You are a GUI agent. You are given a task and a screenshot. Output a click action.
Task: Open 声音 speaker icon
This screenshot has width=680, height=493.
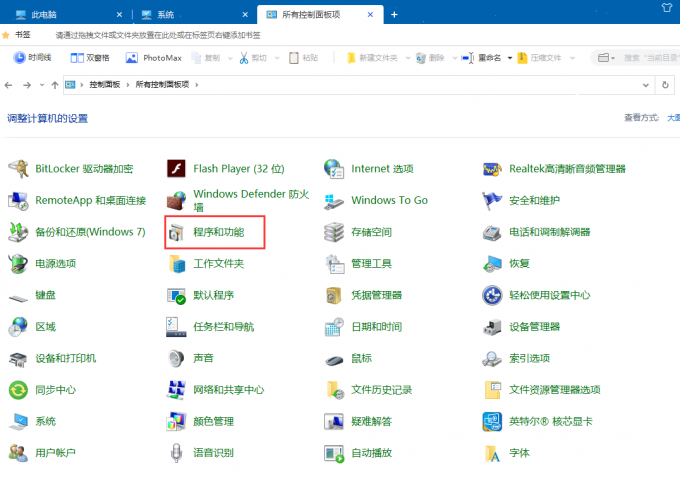click(176, 359)
